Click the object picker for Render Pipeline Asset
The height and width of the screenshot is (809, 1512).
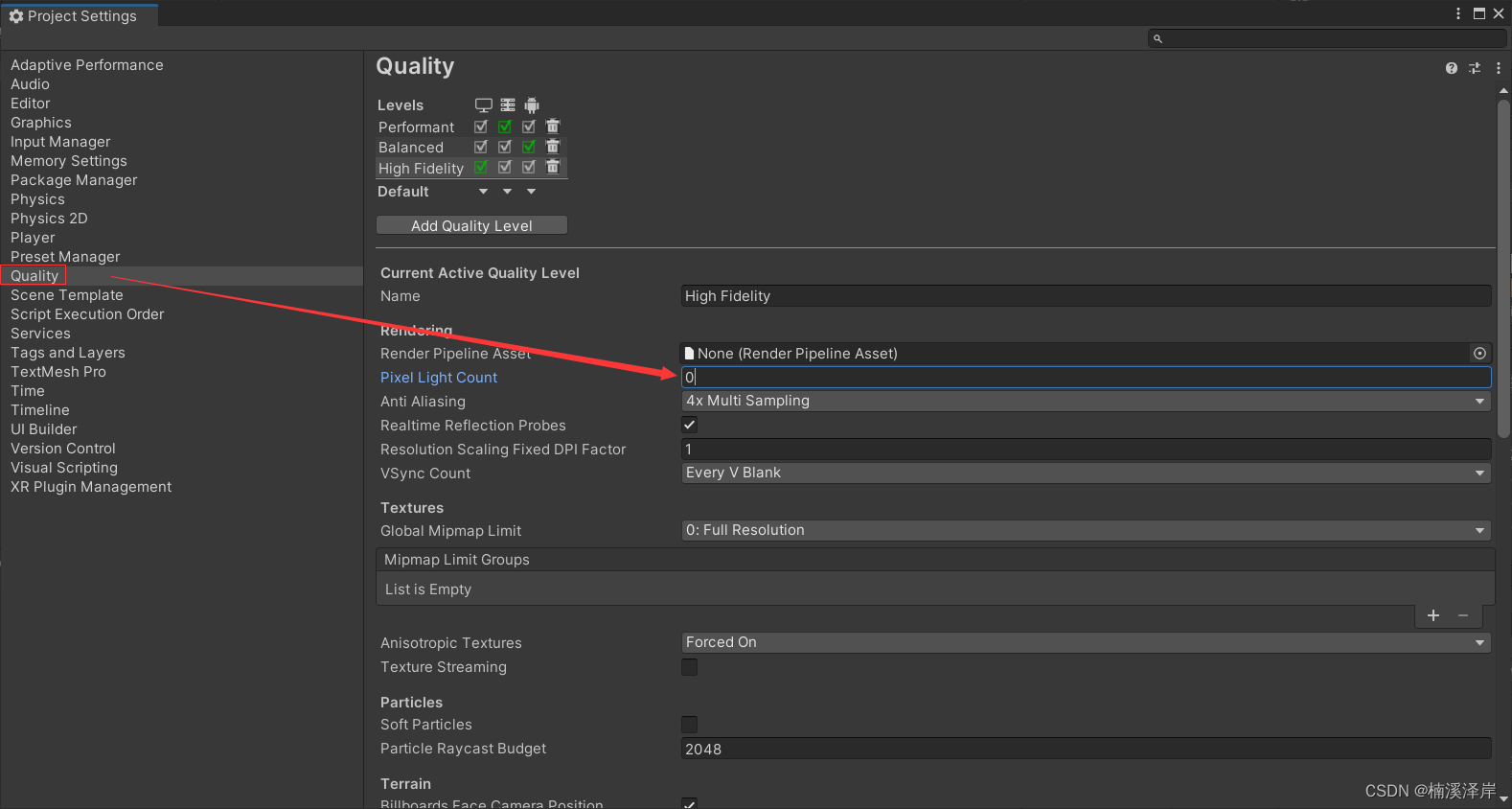pos(1480,354)
